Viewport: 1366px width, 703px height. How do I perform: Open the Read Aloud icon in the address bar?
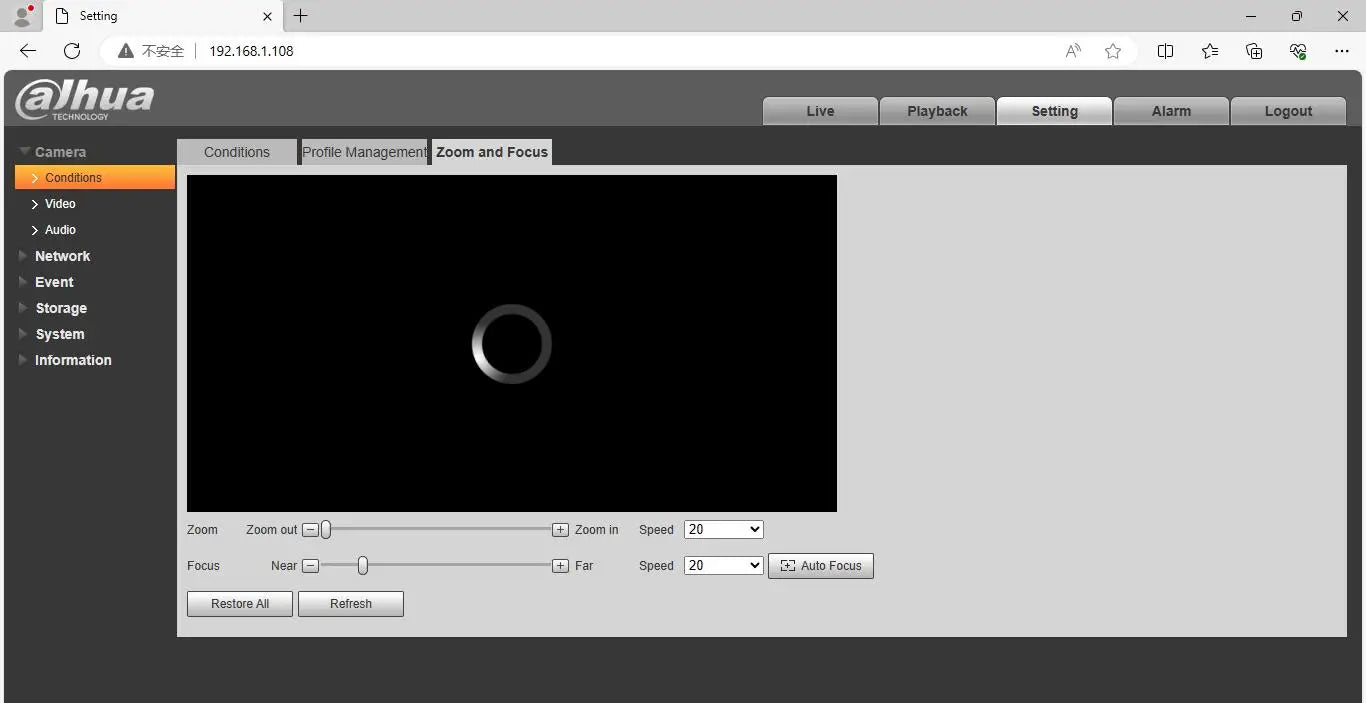click(1073, 51)
